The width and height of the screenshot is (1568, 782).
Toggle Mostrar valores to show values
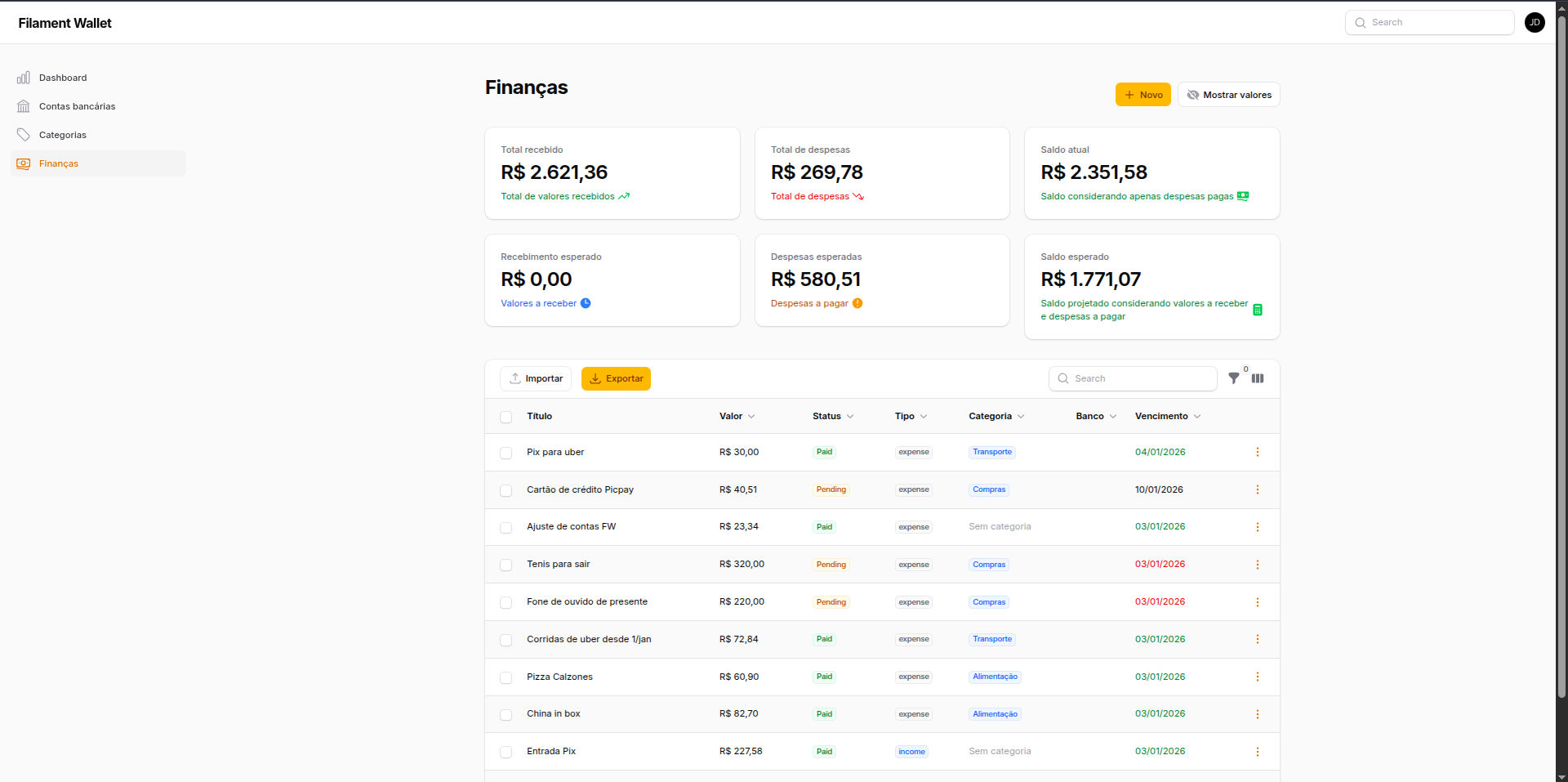click(x=1228, y=94)
